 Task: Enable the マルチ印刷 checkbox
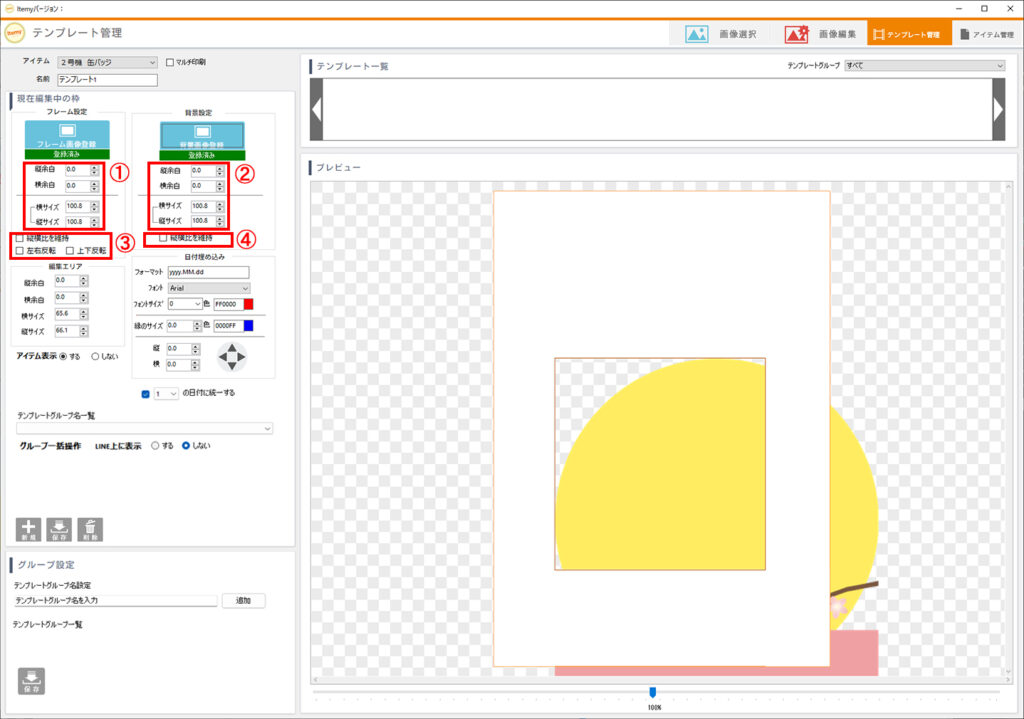pos(169,62)
